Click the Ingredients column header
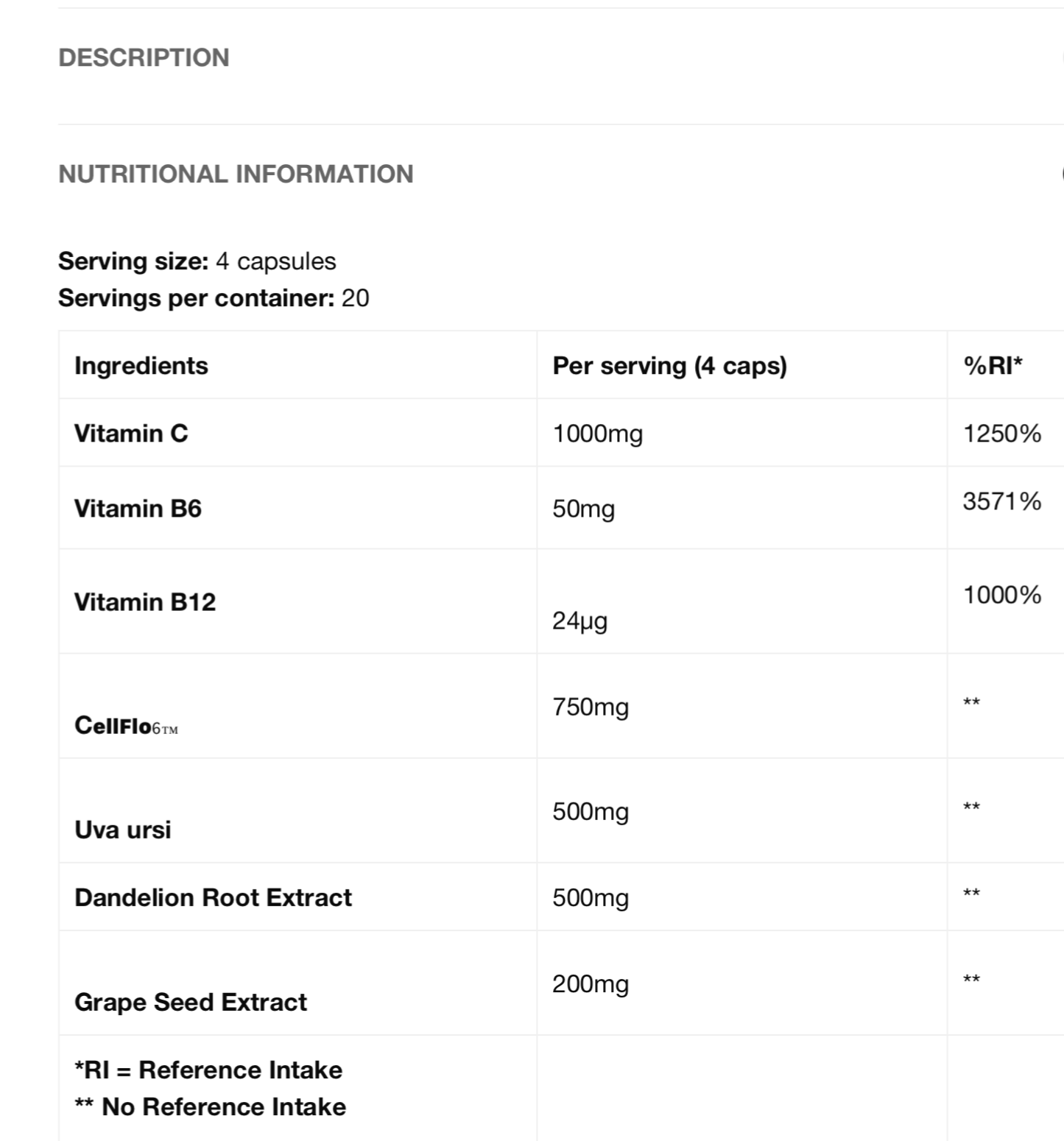The width and height of the screenshot is (1064, 1141). tap(141, 366)
